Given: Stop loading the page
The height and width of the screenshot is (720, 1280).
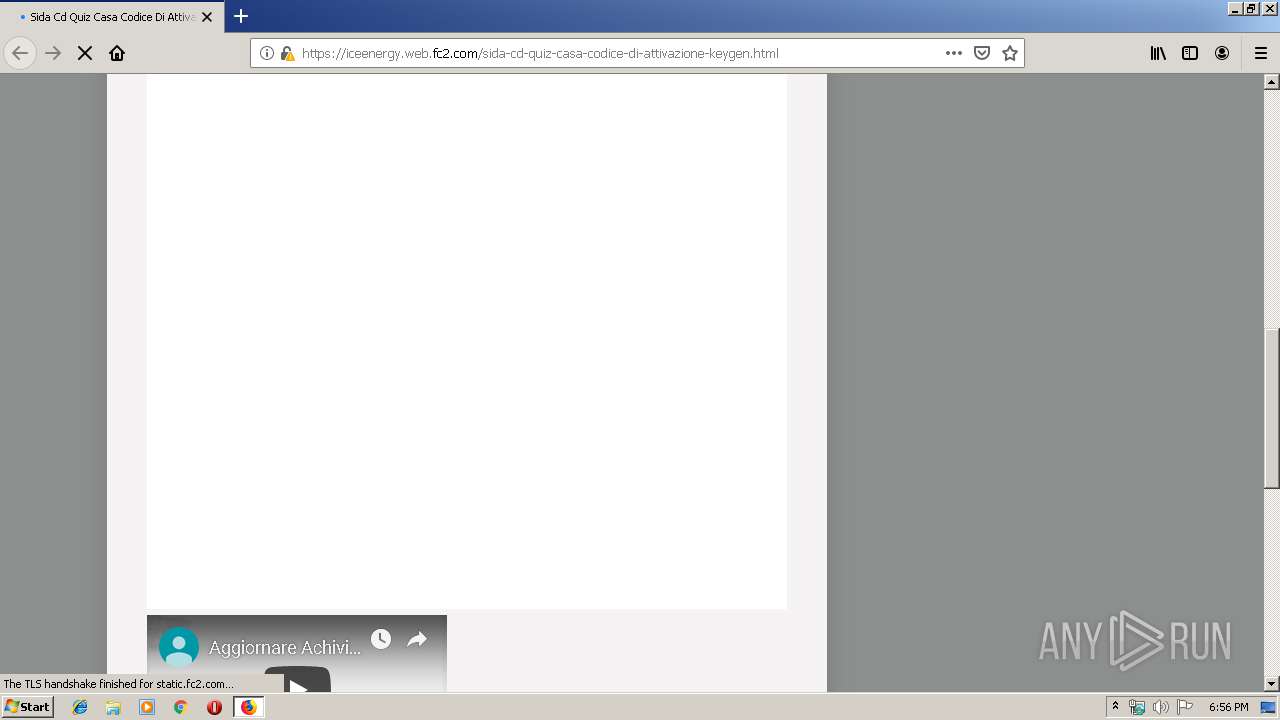Looking at the screenshot, I should click(x=85, y=53).
